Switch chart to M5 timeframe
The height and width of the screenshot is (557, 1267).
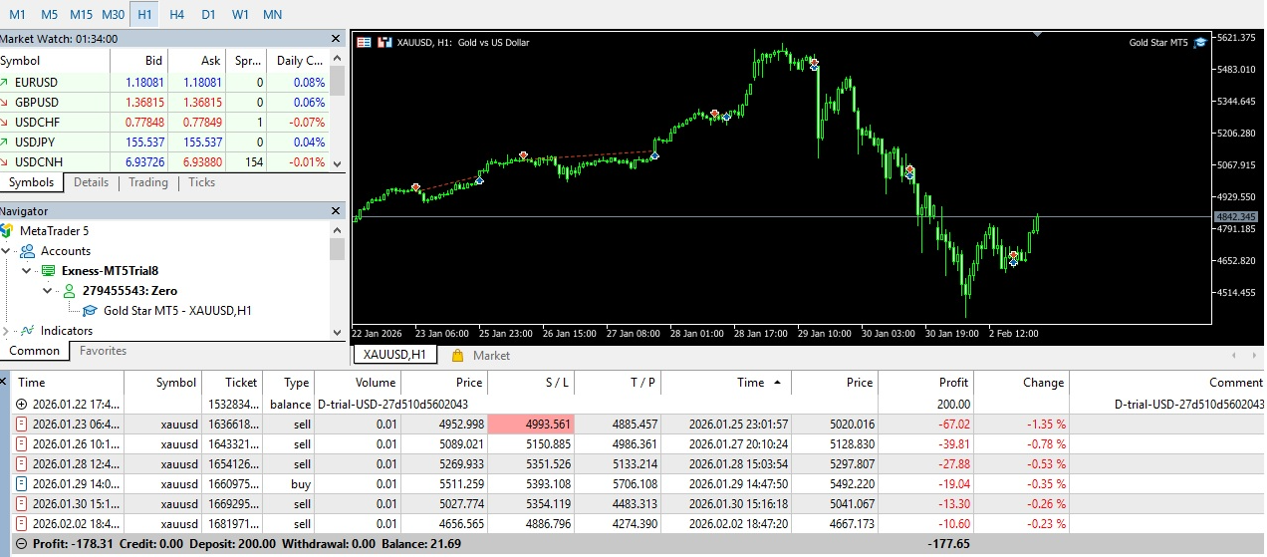click(49, 14)
